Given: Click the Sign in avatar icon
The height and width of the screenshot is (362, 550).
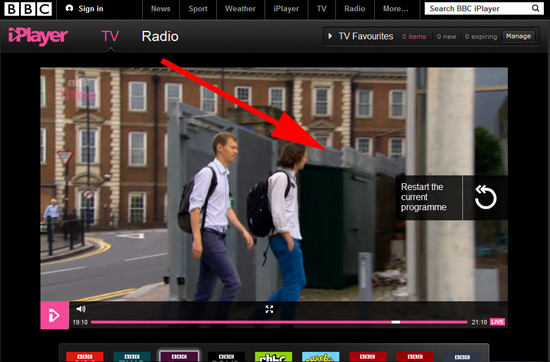Looking at the screenshot, I should click(69, 8).
